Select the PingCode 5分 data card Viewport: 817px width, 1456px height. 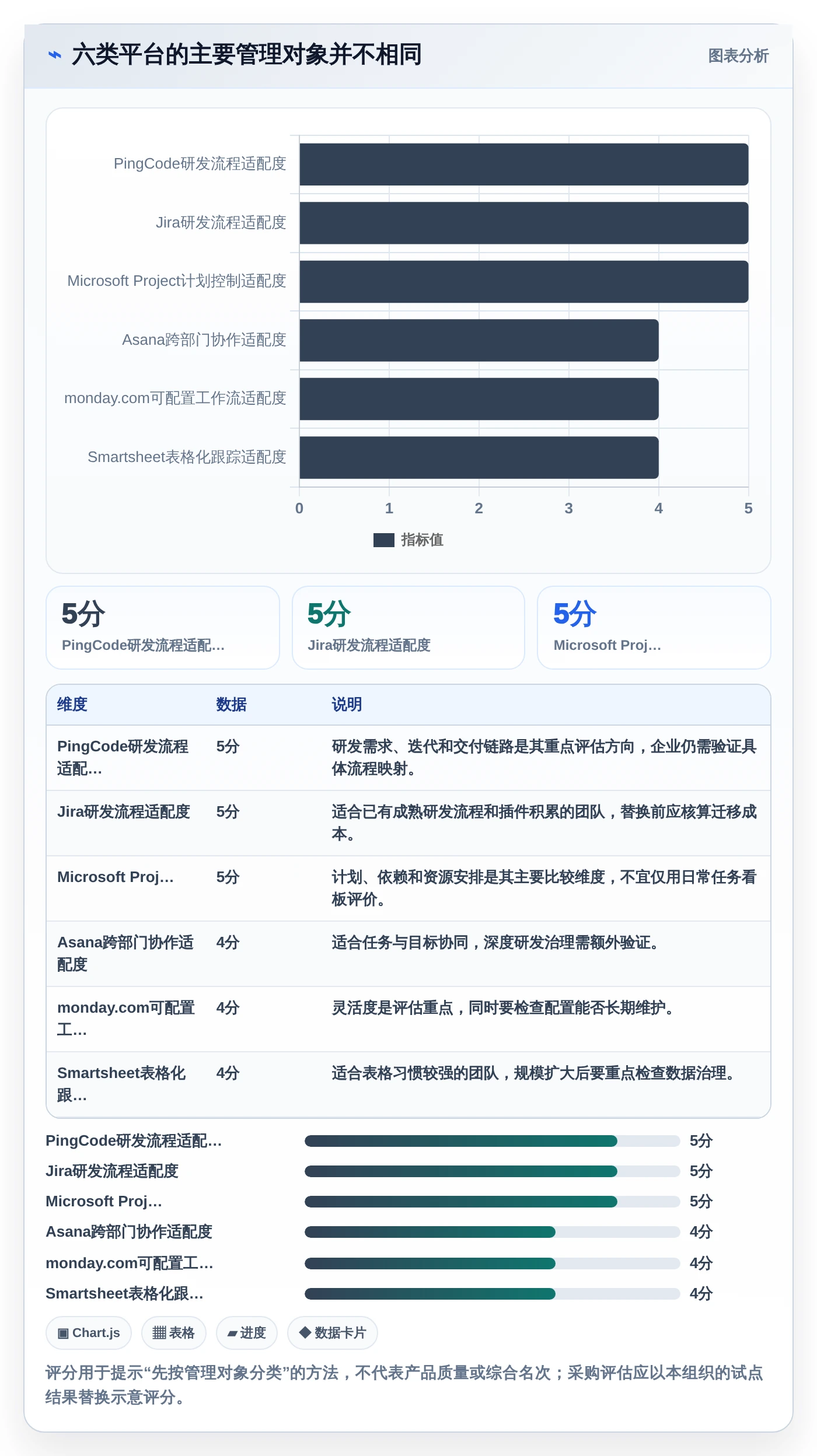pyautogui.click(x=163, y=628)
